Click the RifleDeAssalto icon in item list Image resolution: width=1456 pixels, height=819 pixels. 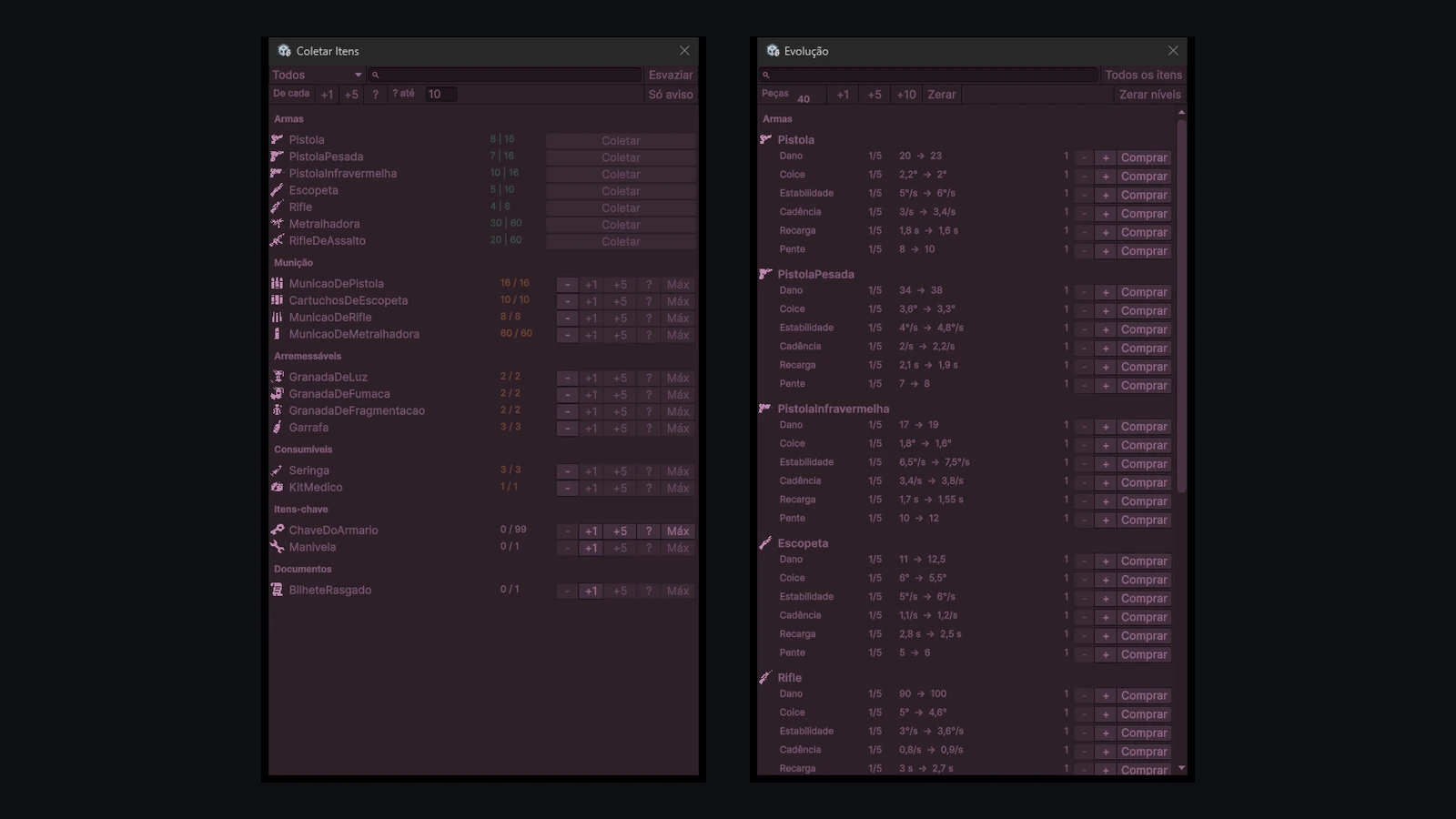coord(277,240)
